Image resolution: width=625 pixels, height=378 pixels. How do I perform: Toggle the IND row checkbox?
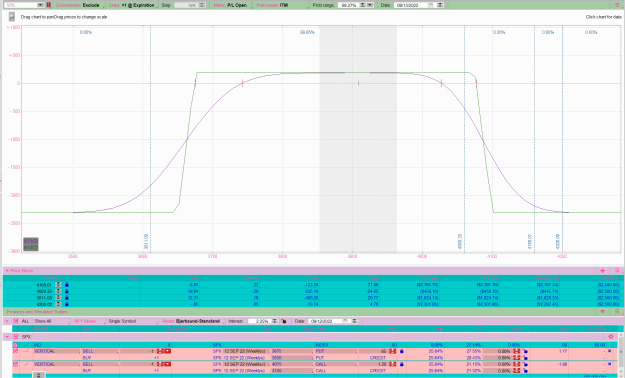[16, 345]
